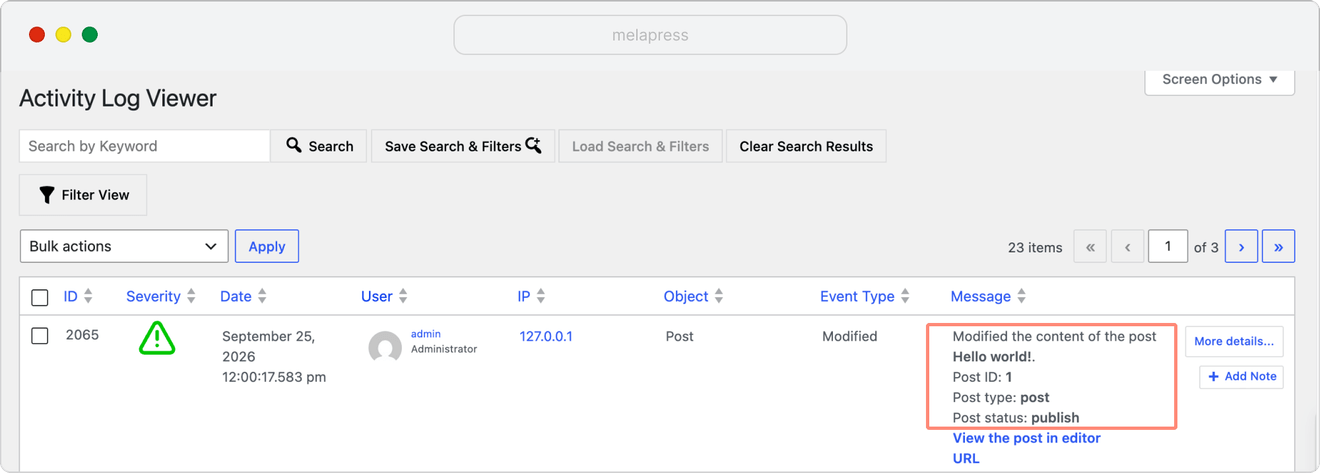This screenshot has width=1320, height=473.
Task: Click the magnifier icon on Search button
Action: [x=294, y=145]
